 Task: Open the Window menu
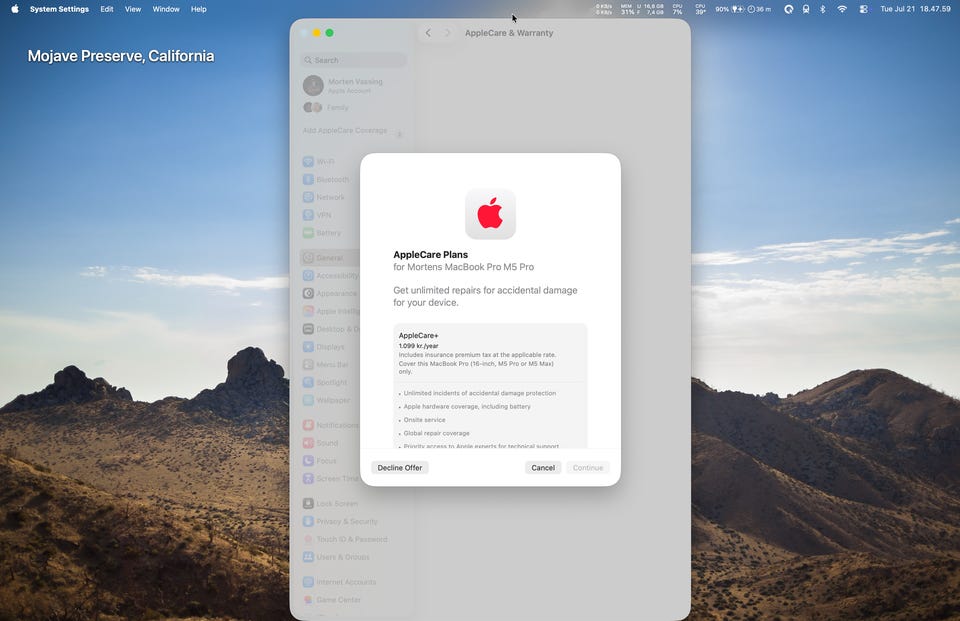[x=166, y=9]
